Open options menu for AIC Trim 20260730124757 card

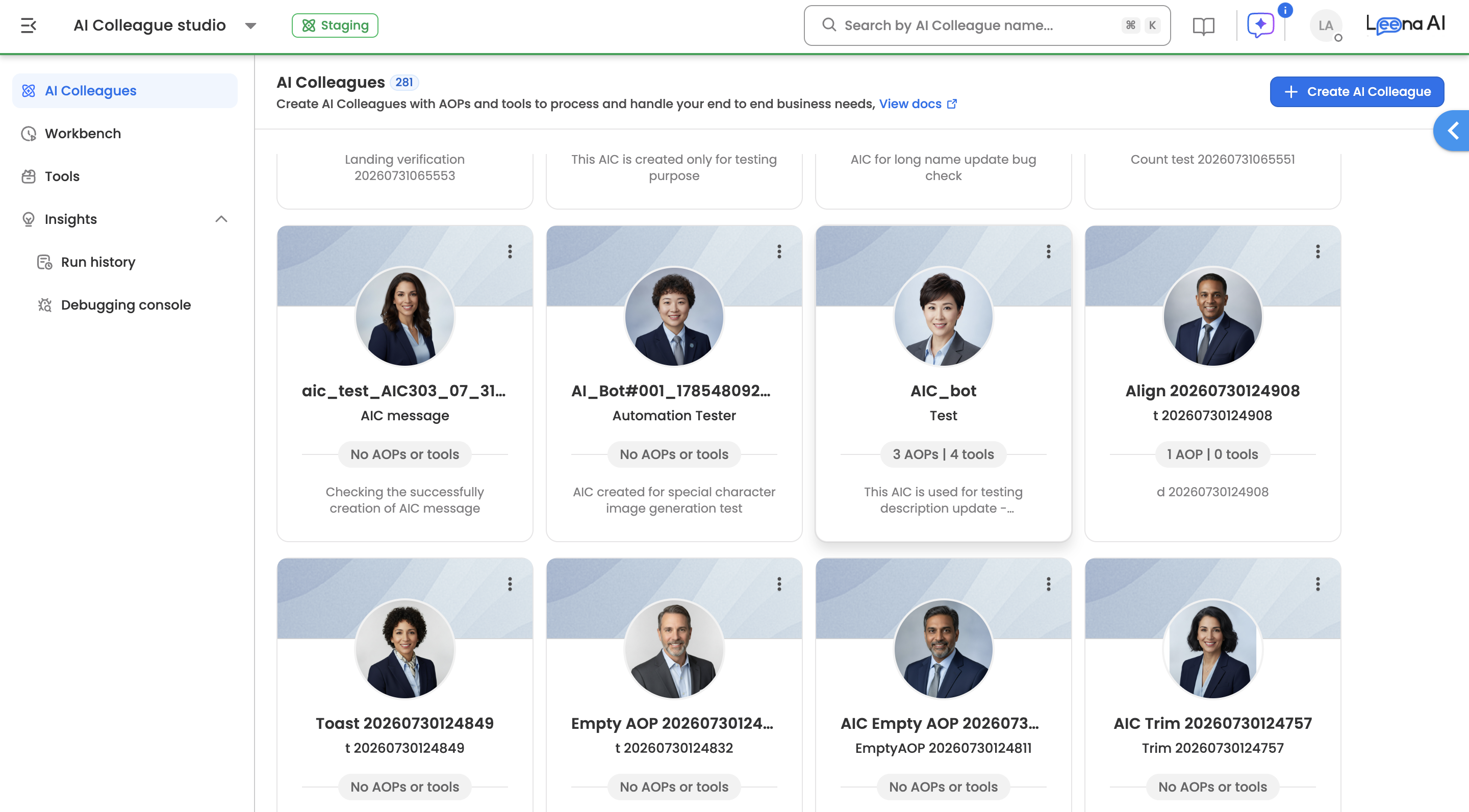point(1318,584)
